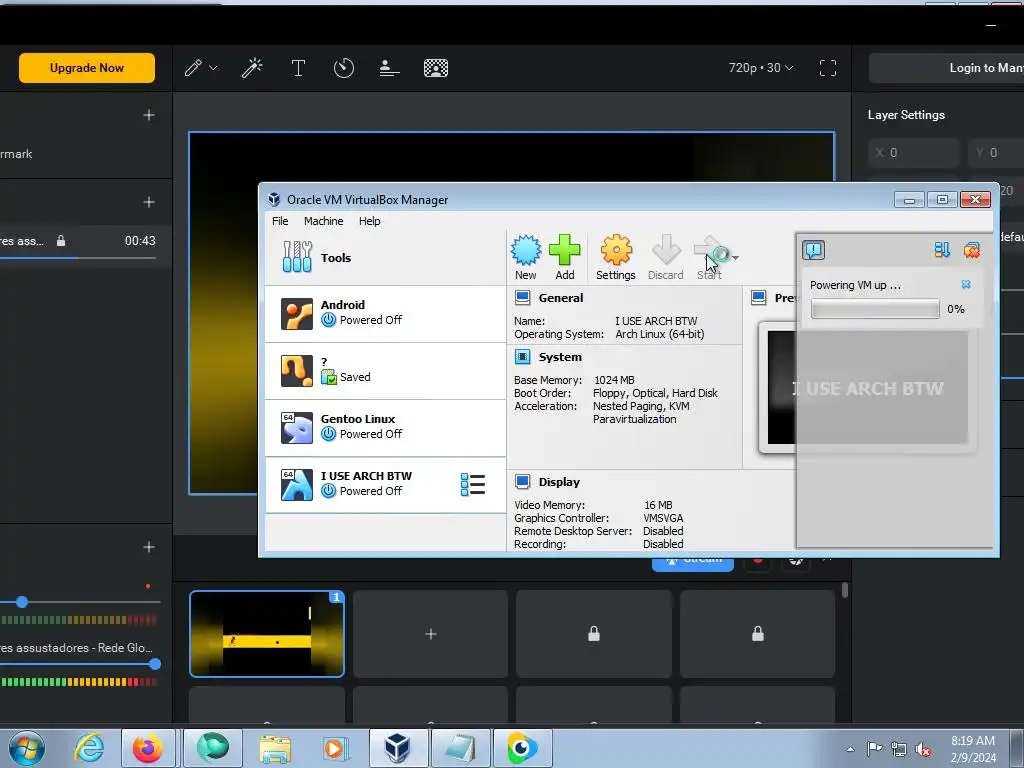Image resolution: width=1024 pixels, height=768 pixels.
Task: Click the Upgrade Now button
Action: (x=87, y=68)
